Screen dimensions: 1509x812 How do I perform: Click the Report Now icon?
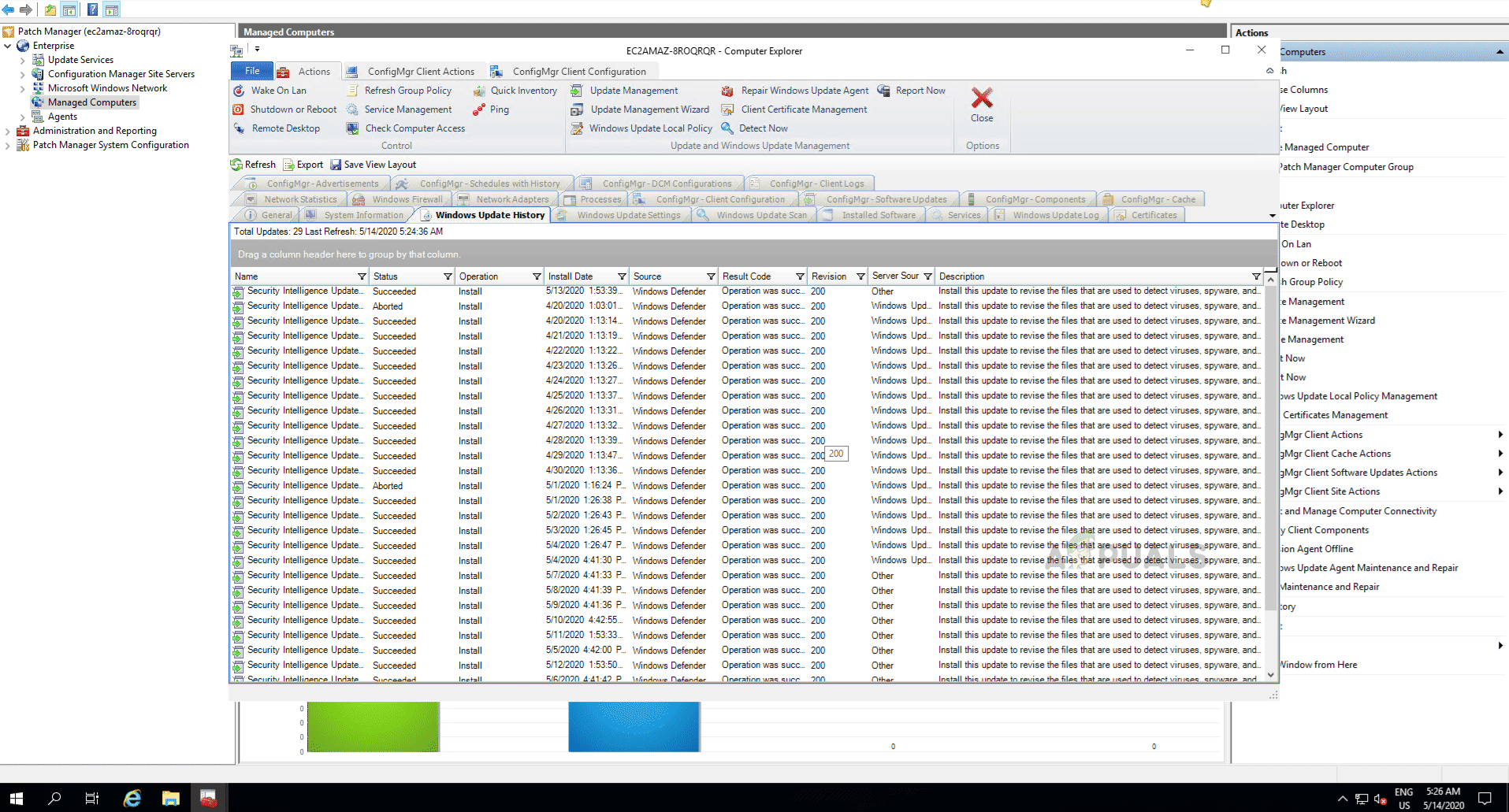pyautogui.click(x=883, y=91)
